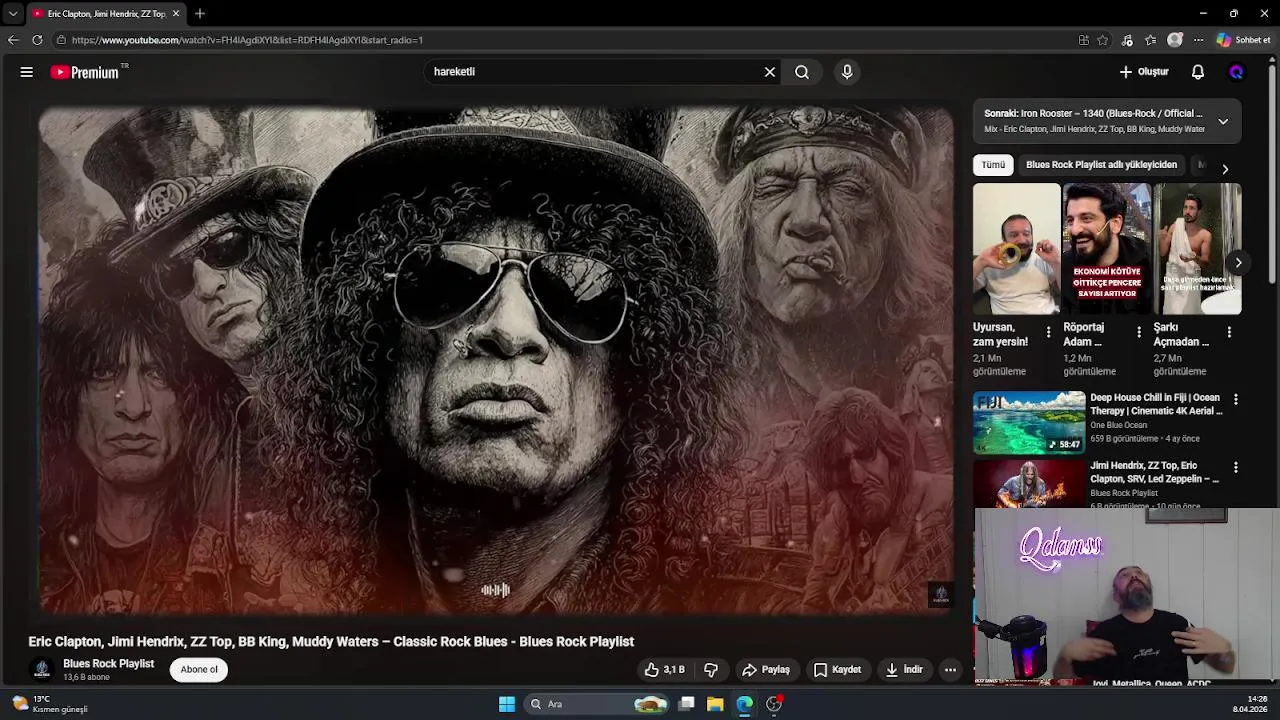
Task: Open the Deep House Chill in Fiji thumbnail
Action: [1029, 422]
